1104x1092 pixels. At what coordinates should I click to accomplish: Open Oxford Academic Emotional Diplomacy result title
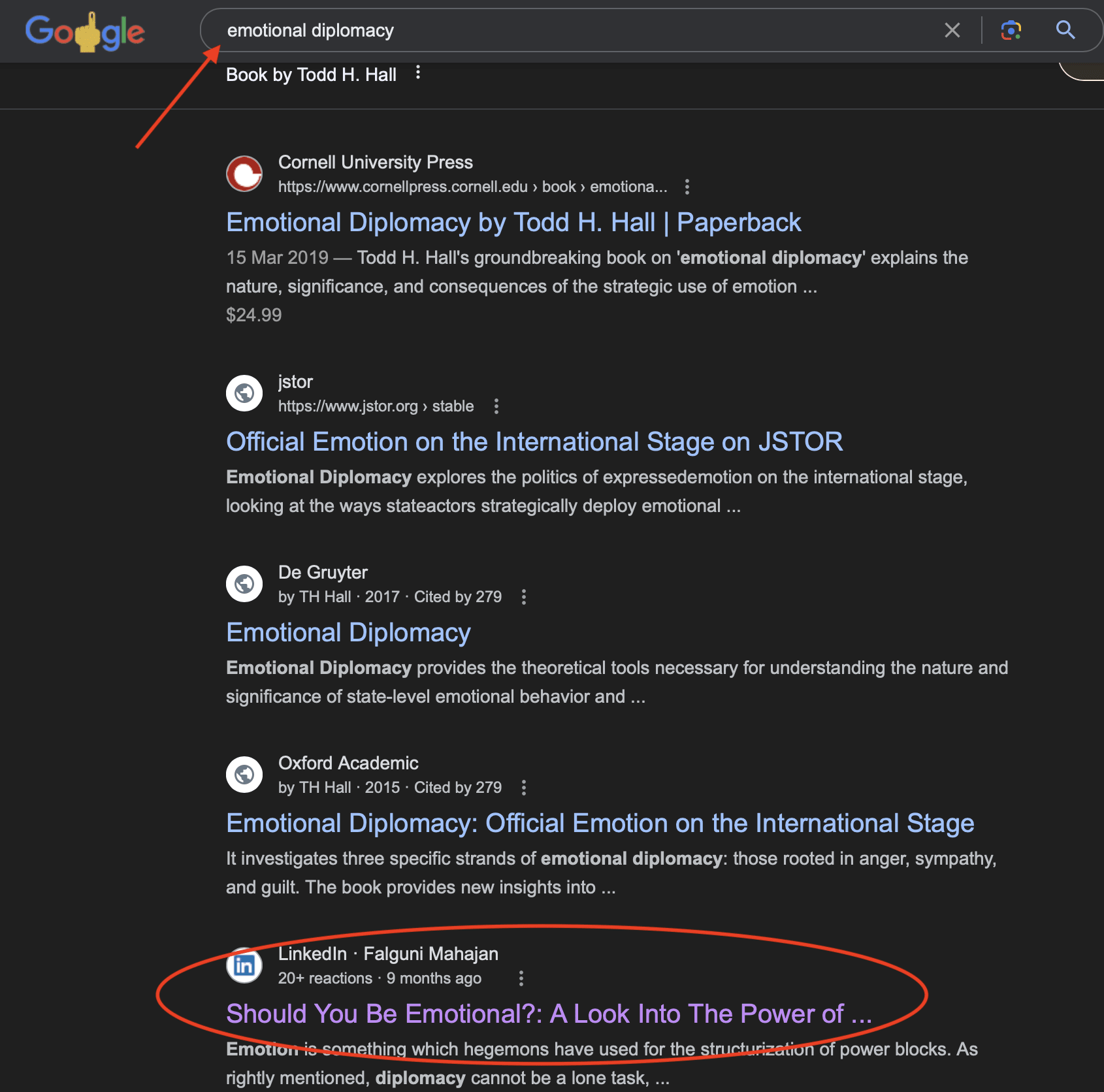(600, 824)
